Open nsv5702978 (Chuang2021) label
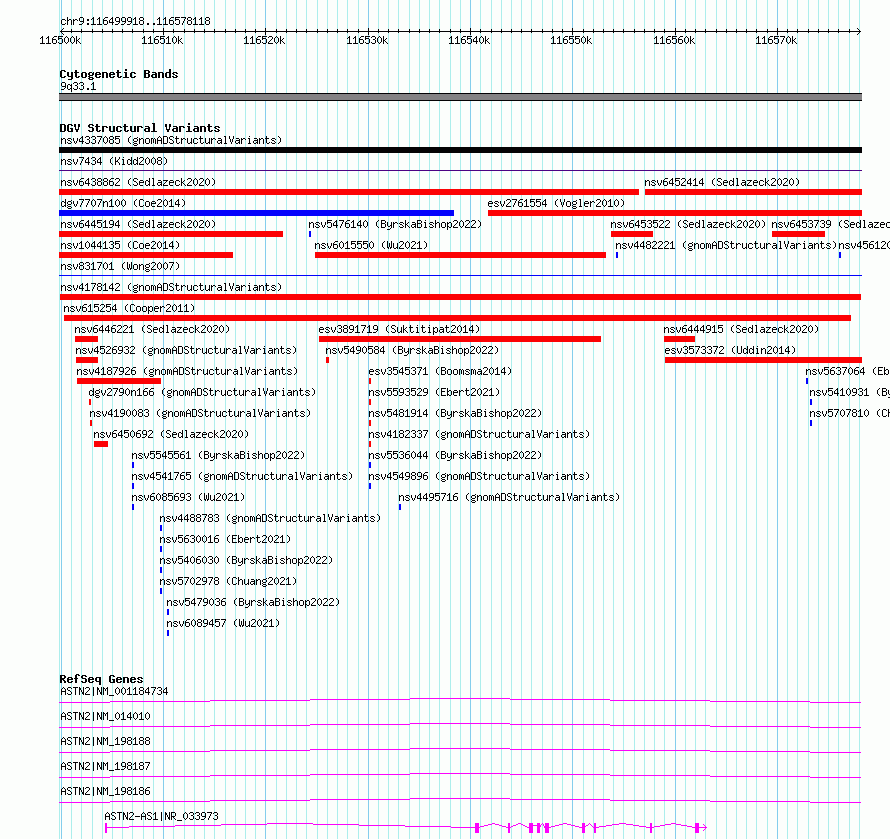The image size is (890, 839). [228, 581]
